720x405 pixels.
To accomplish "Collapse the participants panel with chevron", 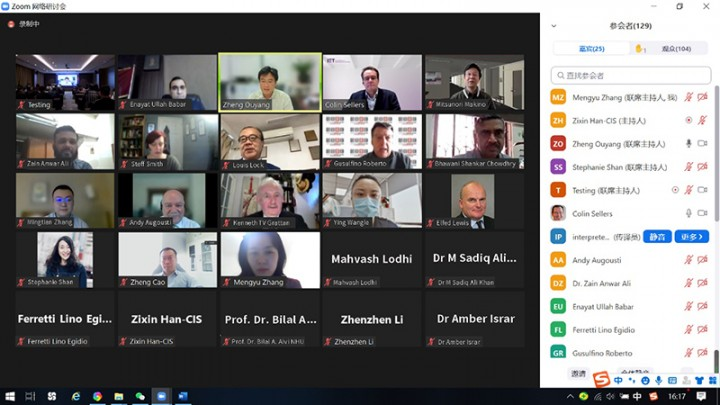I will 554,26.
